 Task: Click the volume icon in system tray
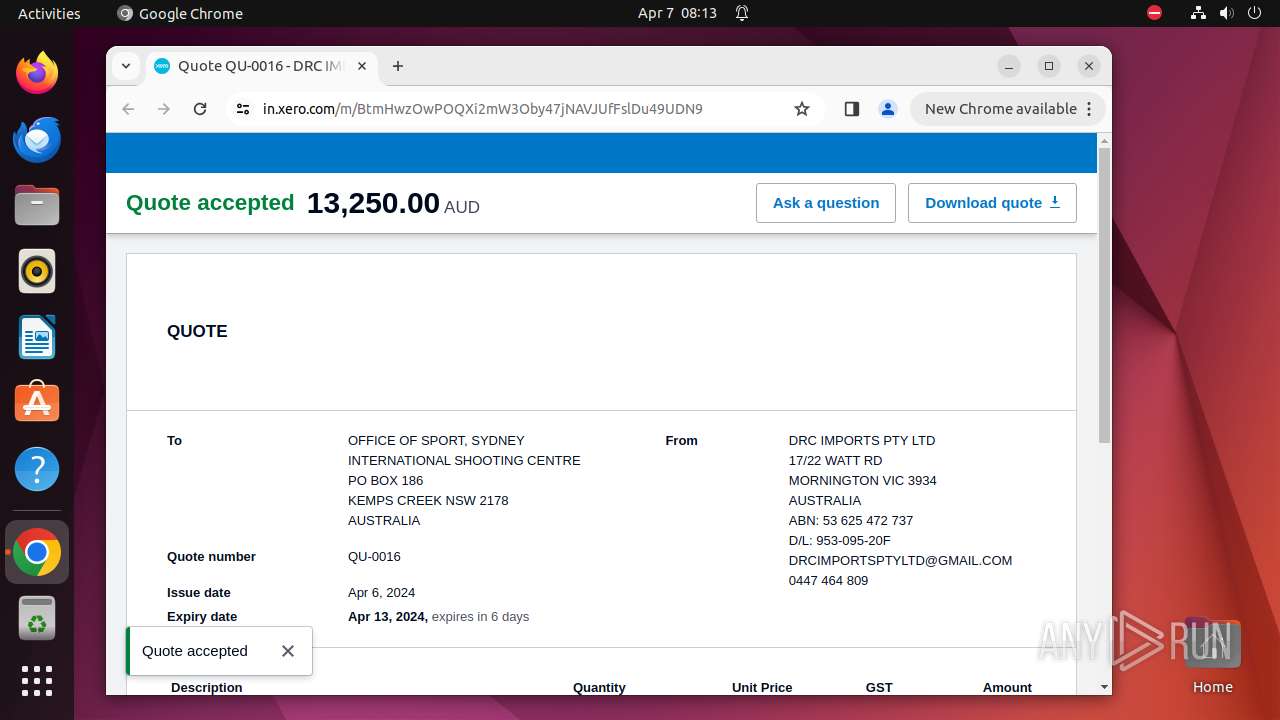coord(1226,13)
